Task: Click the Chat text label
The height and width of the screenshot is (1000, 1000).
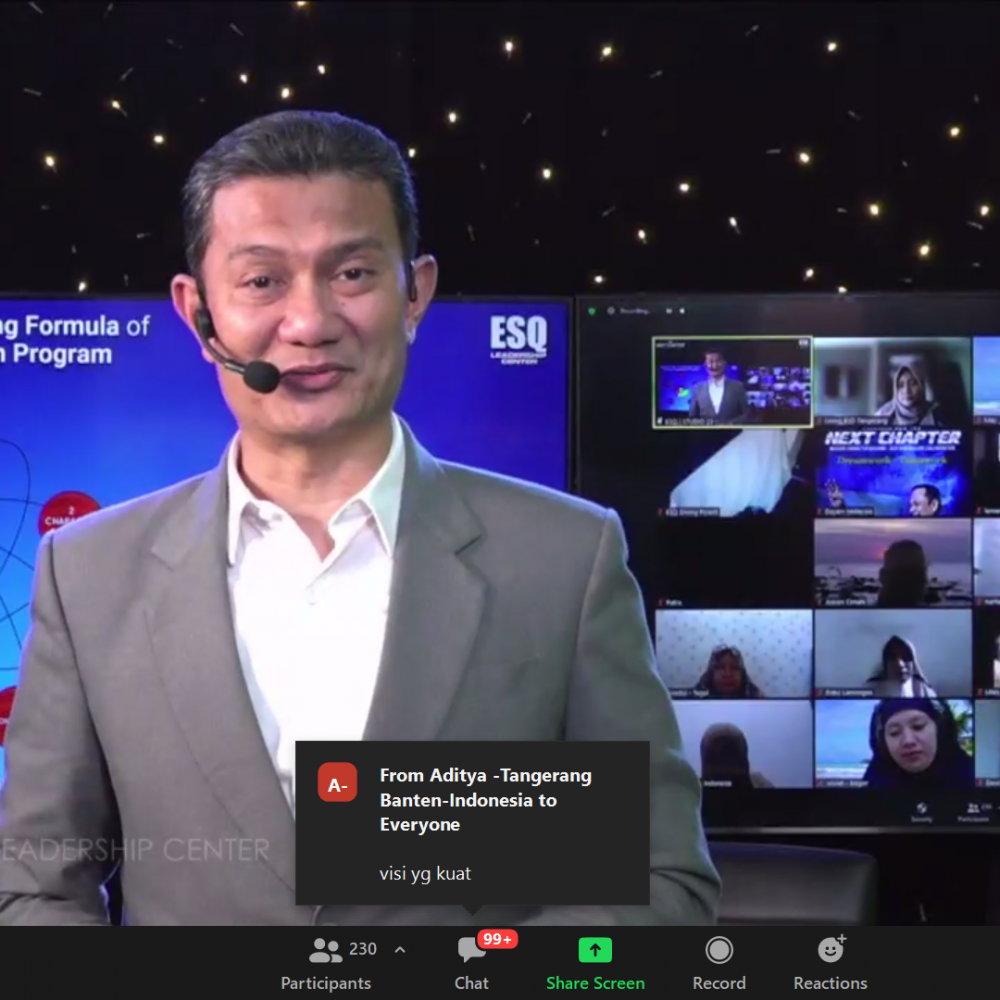Action: click(x=471, y=983)
